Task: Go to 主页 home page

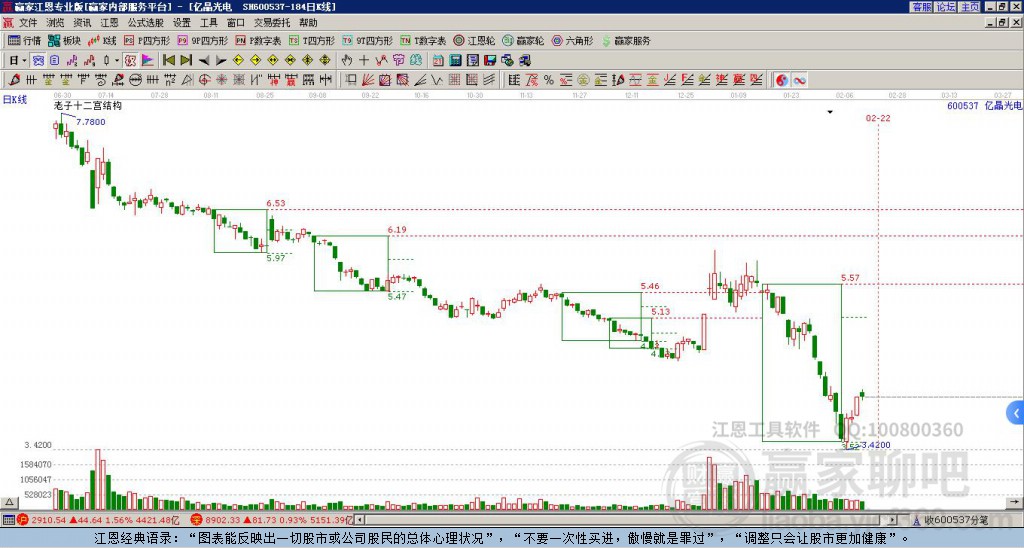Action: click(x=970, y=7)
